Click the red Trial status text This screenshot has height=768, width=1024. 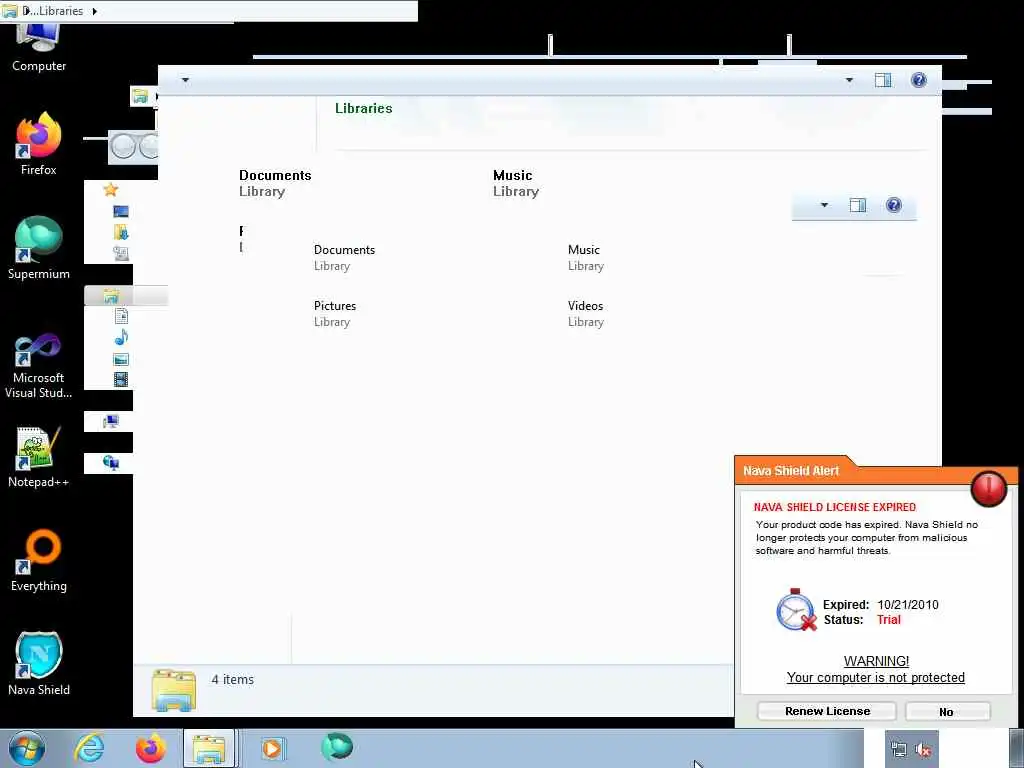889,620
